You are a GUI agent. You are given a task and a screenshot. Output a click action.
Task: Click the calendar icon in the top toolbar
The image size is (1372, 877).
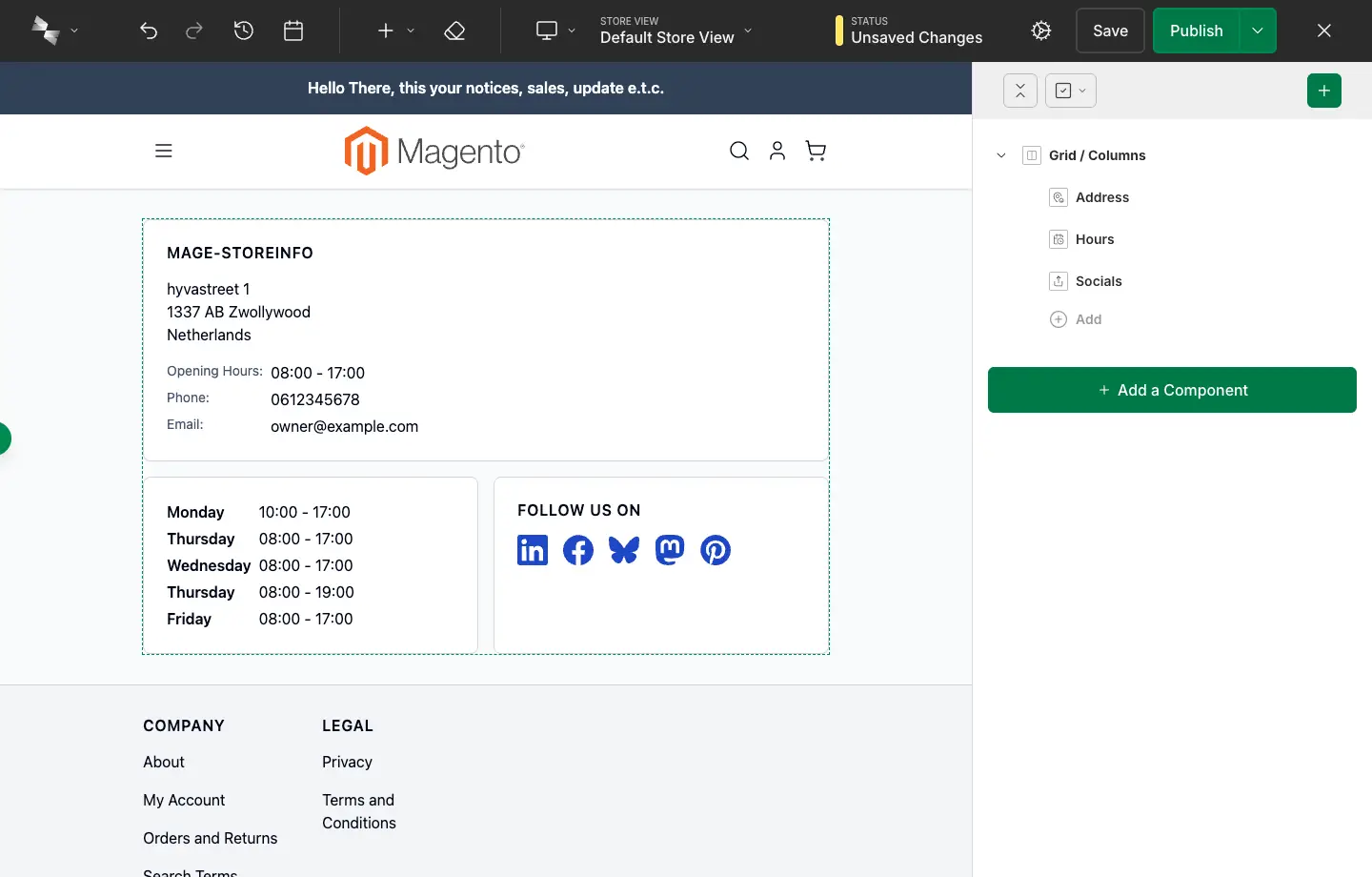(293, 31)
